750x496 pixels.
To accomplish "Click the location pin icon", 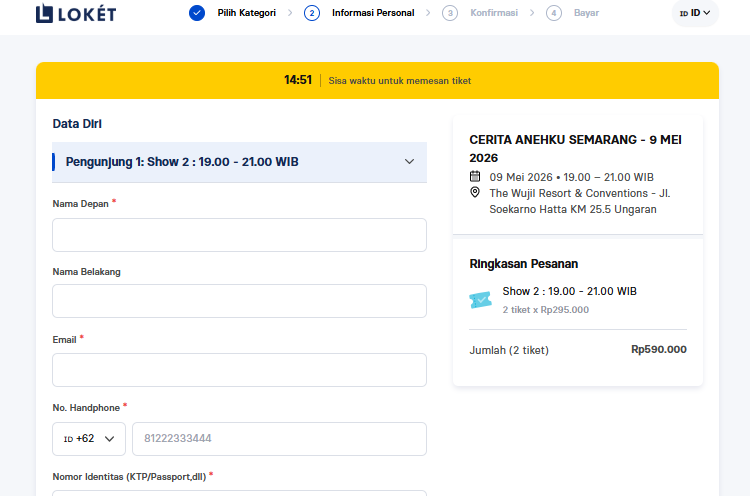I will click(x=475, y=192).
